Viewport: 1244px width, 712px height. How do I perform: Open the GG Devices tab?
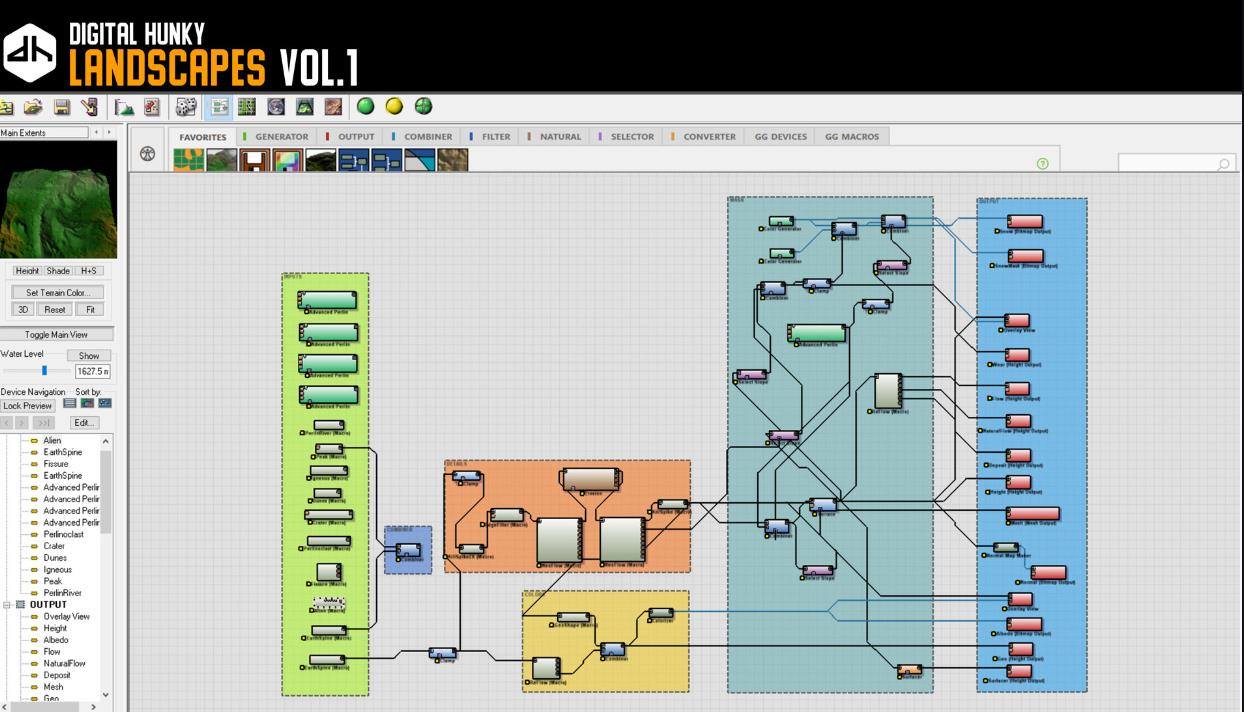coord(780,137)
